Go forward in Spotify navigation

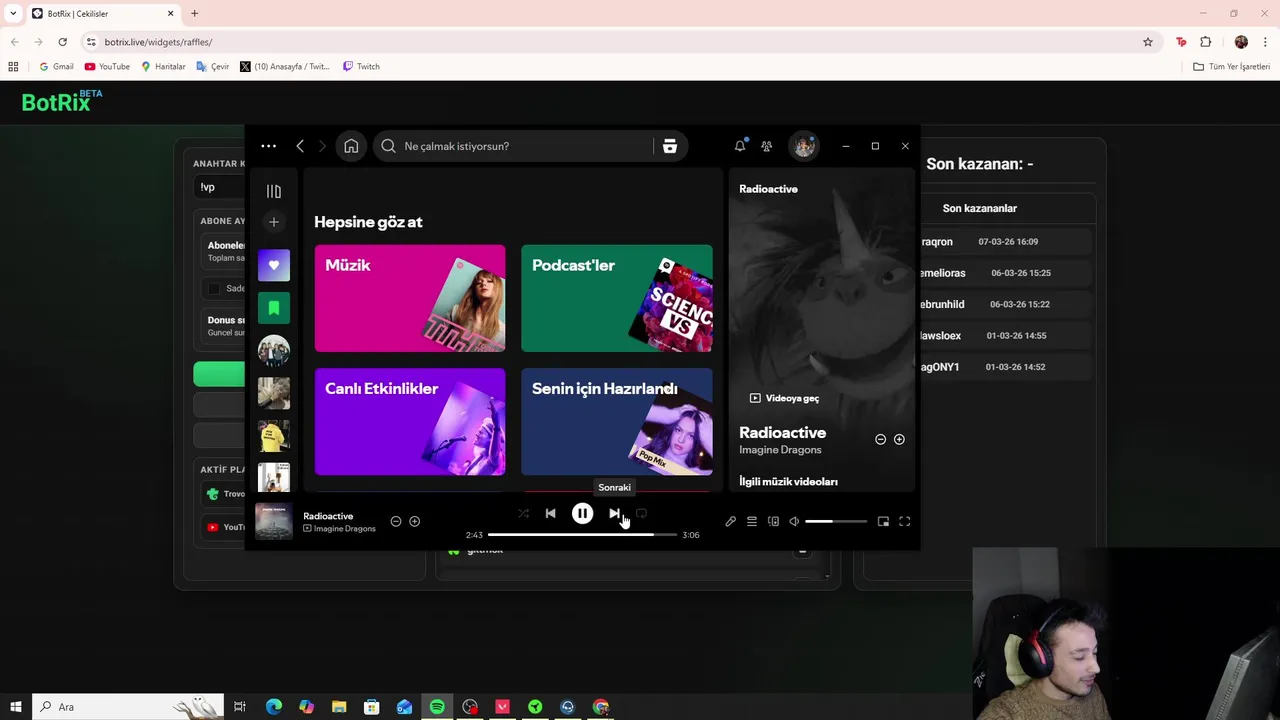click(322, 146)
